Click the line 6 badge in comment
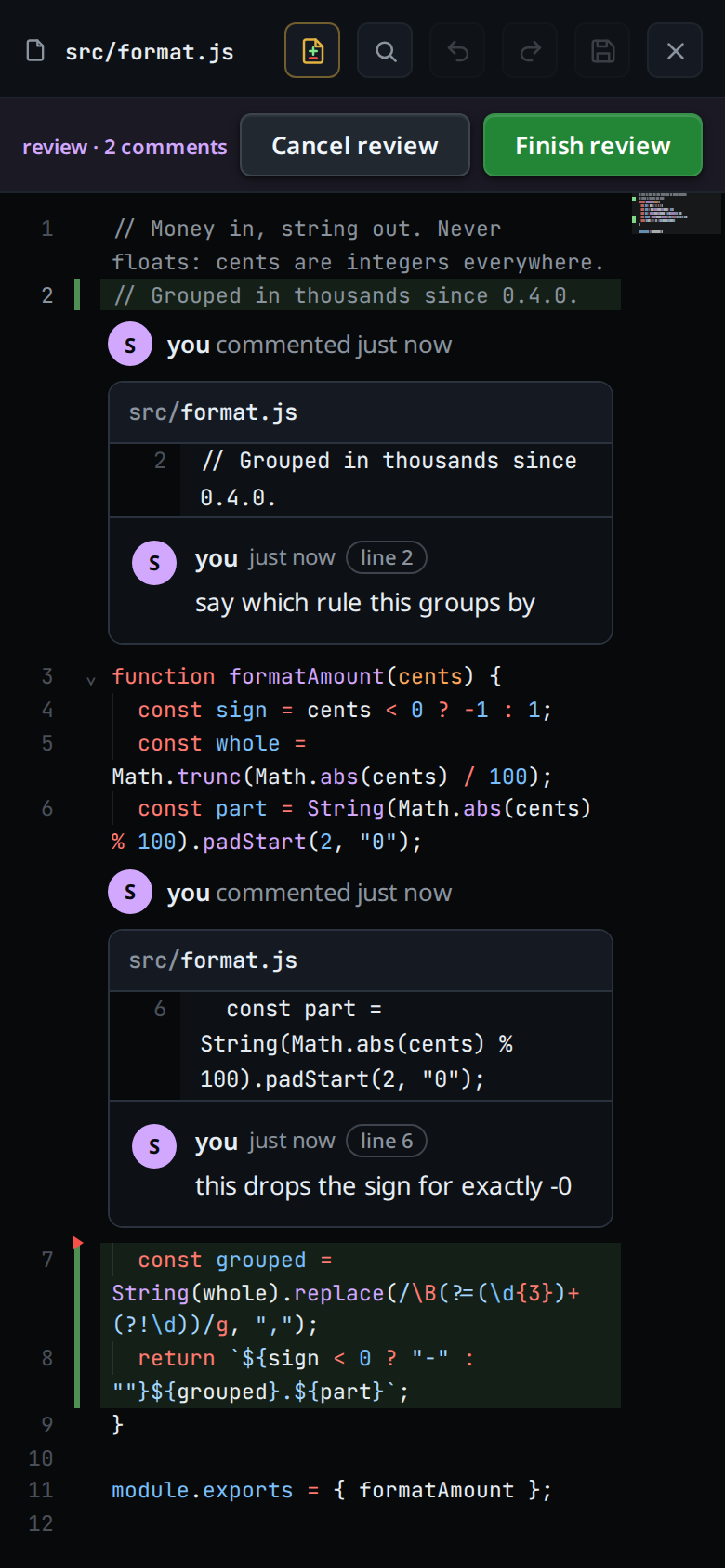The image size is (725, 1568). click(387, 1141)
